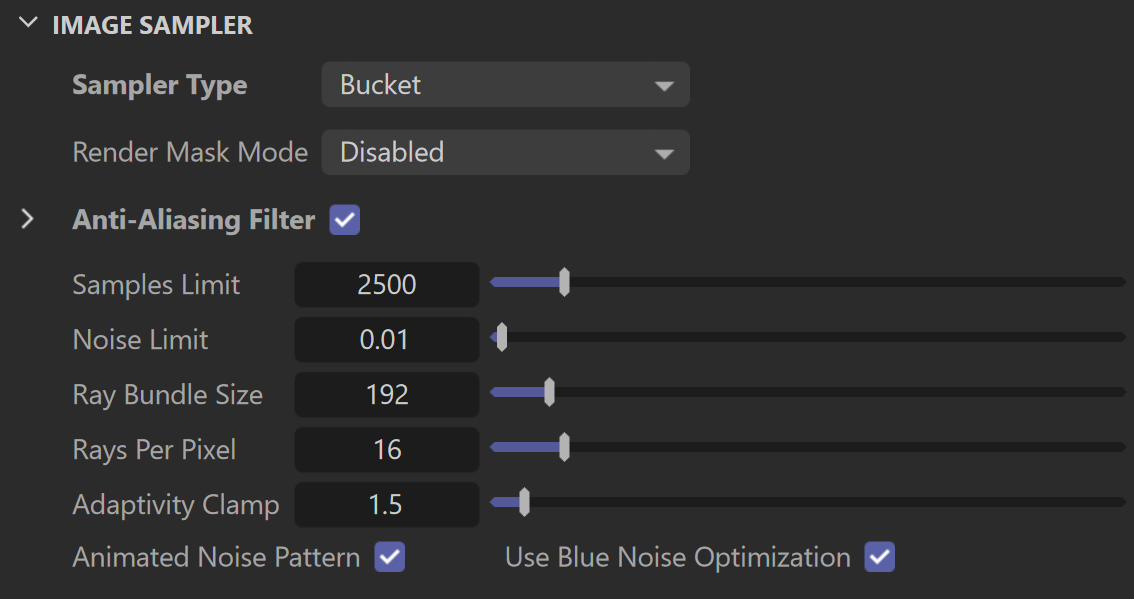1134x599 pixels.
Task: Click the Rays Per Pixel value field
Action: click(387, 449)
